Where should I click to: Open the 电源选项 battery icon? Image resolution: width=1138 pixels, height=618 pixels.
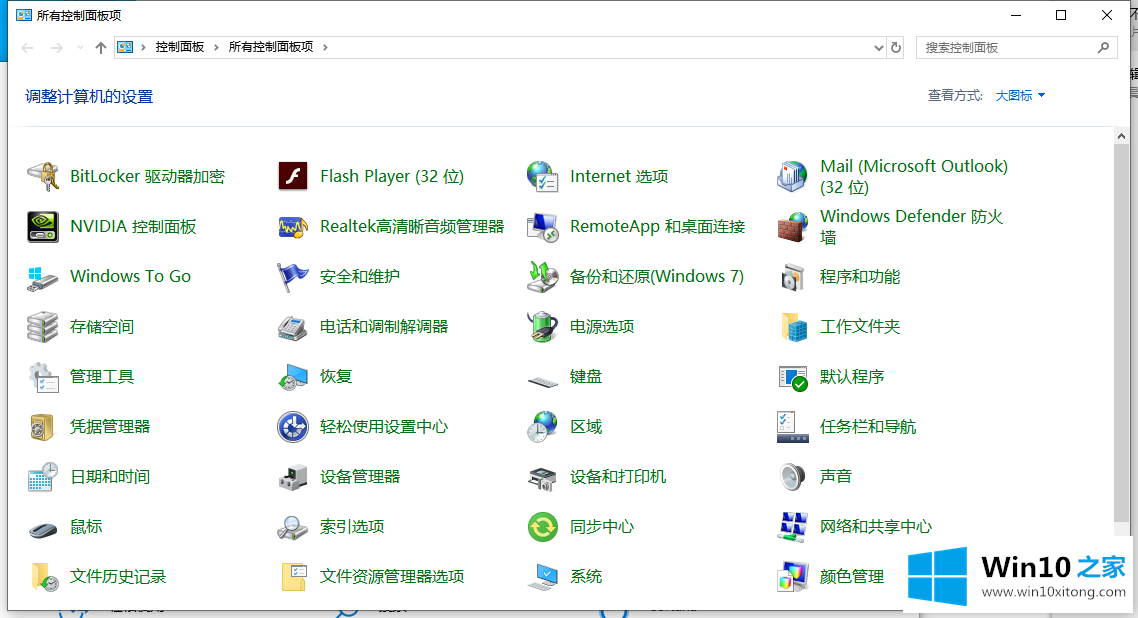542,326
